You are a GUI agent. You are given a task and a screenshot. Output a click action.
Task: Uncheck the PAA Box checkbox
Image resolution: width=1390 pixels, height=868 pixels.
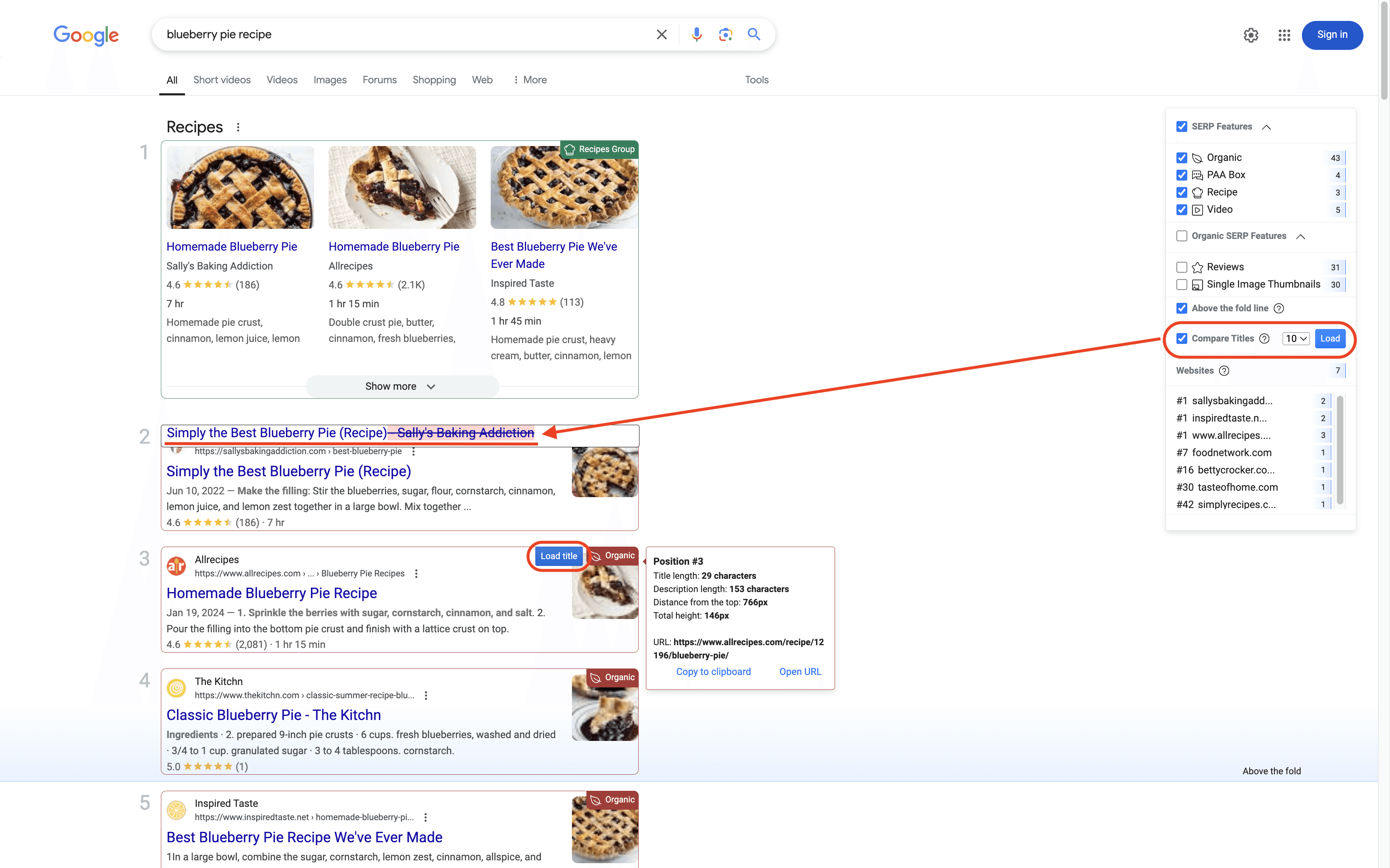pyautogui.click(x=1182, y=175)
